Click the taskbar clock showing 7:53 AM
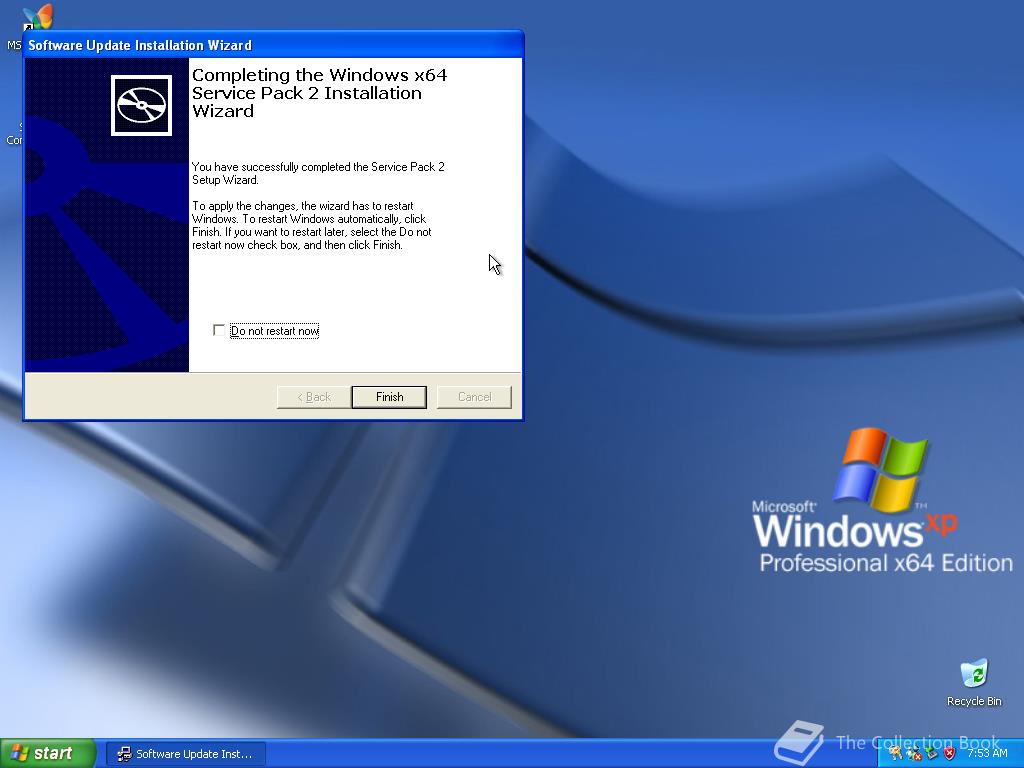This screenshot has height=768, width=1024. (988, 752)
